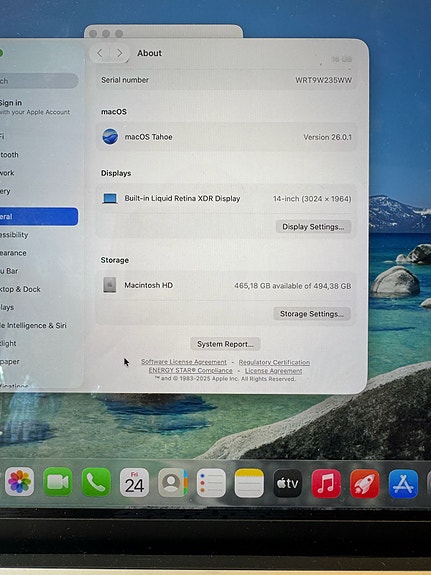
Task: Open Photos app in the Dock
Action: pos(19,481)
